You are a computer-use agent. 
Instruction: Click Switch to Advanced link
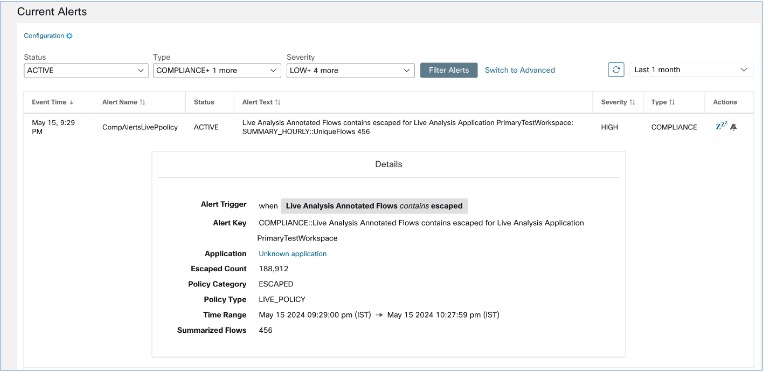coord(519,70)
